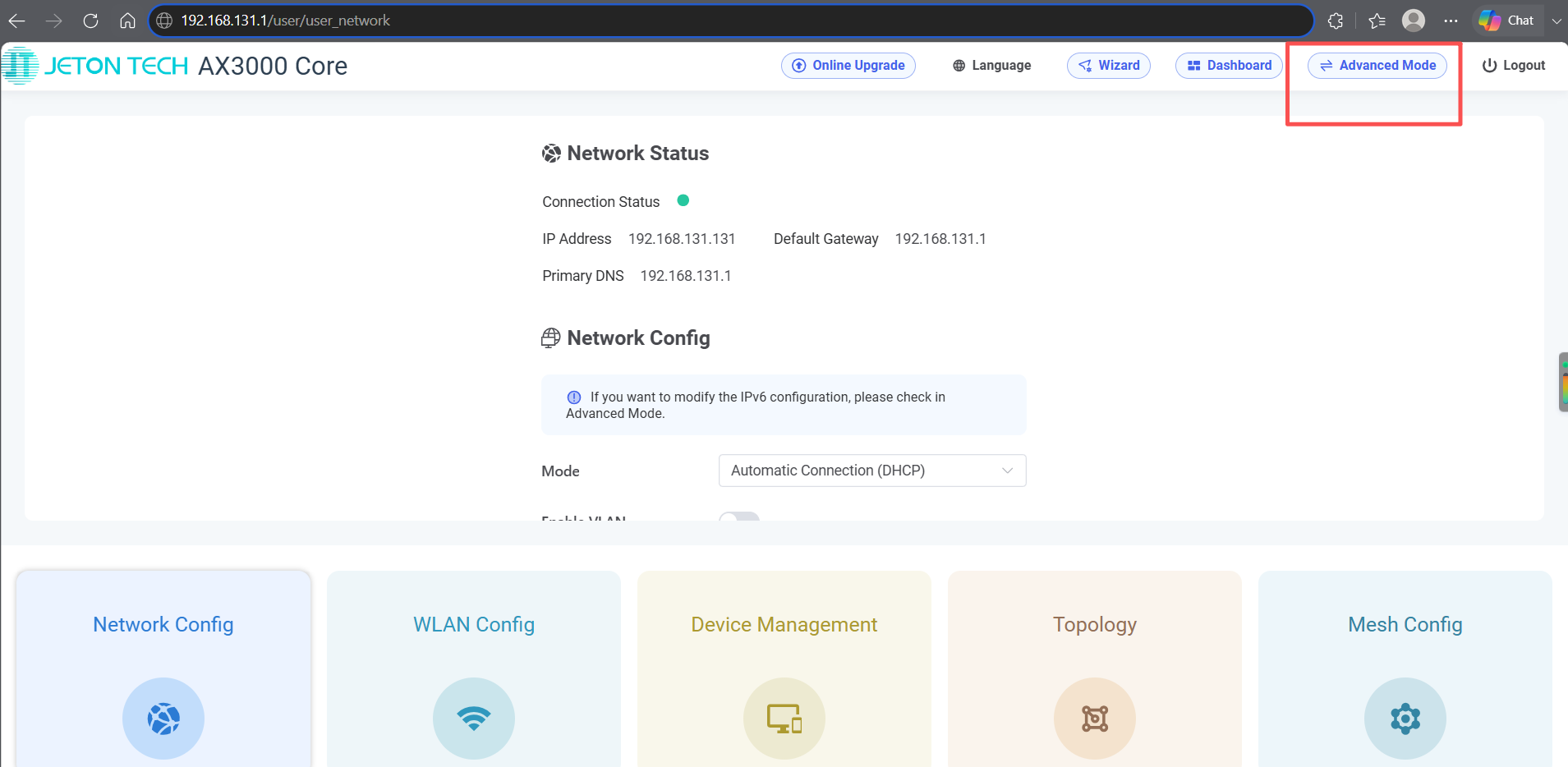Open browser extensions menu
The height and width of the screenshot is (767, 1568).
[1336, 21]
